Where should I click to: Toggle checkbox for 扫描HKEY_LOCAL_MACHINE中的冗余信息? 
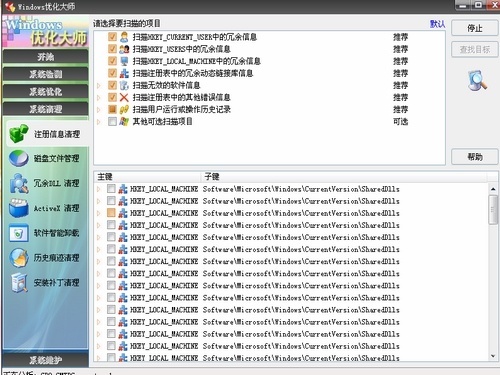coord(112,61)
